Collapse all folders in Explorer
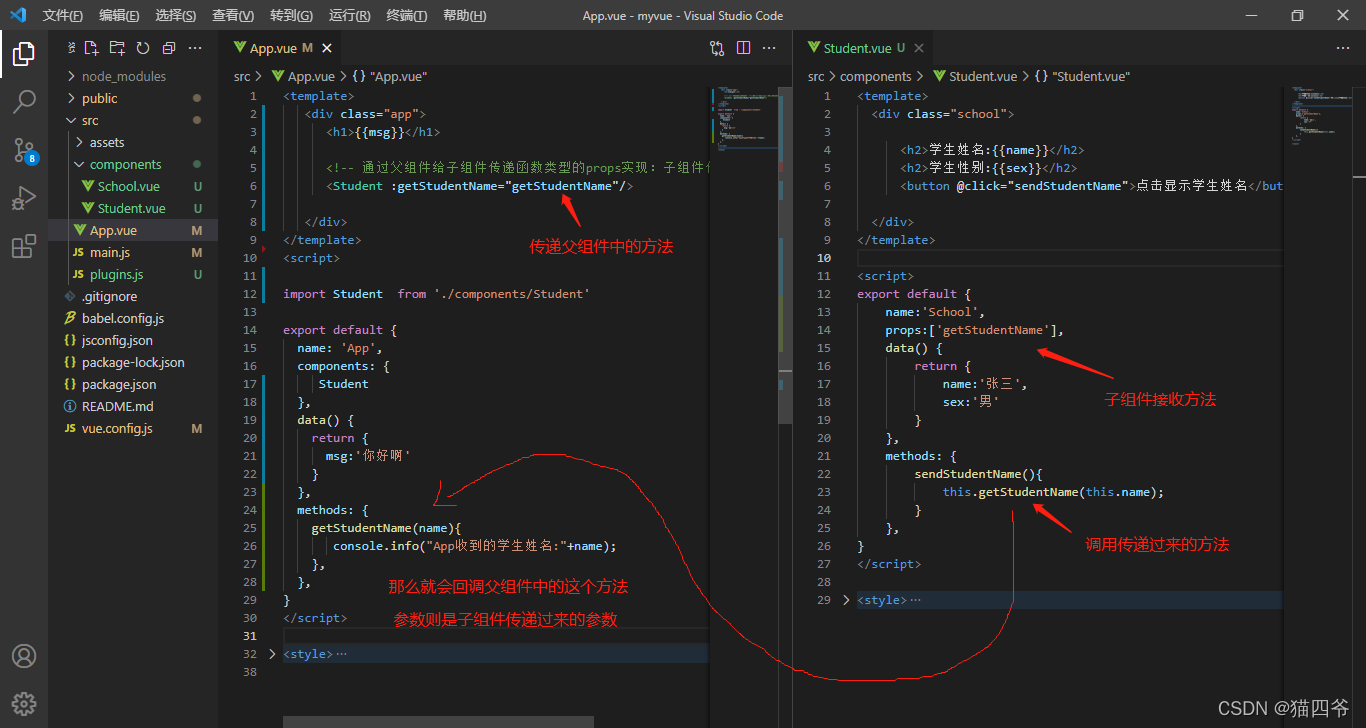This screenshot has height=728, width=1366. click(x=168, y=48)
